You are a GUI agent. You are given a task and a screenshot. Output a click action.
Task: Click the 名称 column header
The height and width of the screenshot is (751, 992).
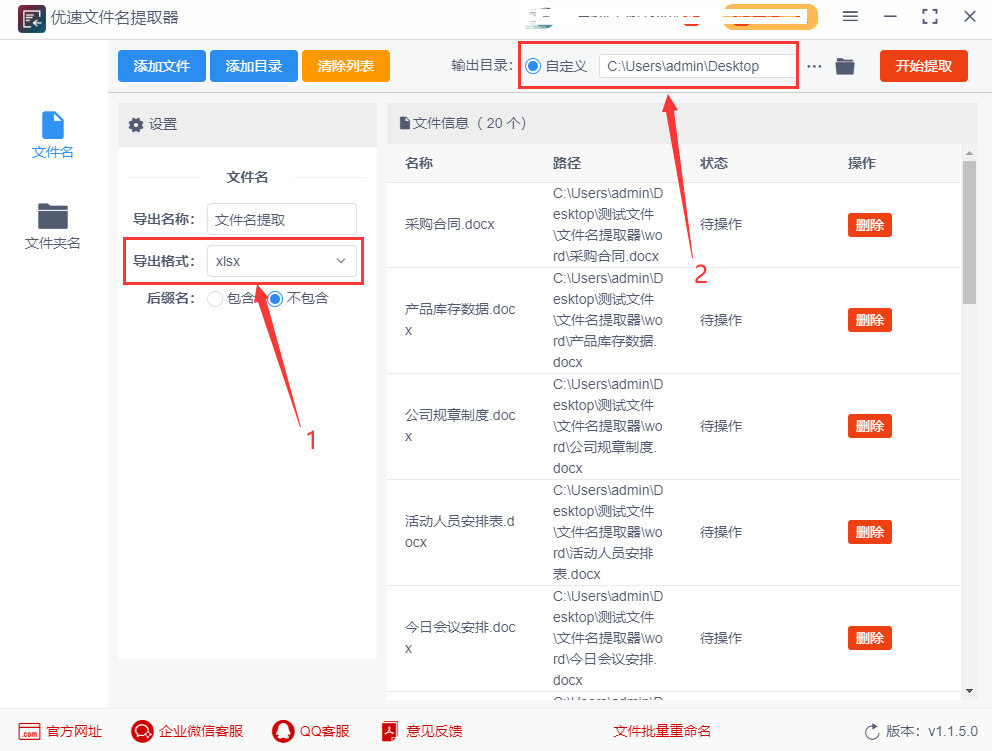[419, 163]
